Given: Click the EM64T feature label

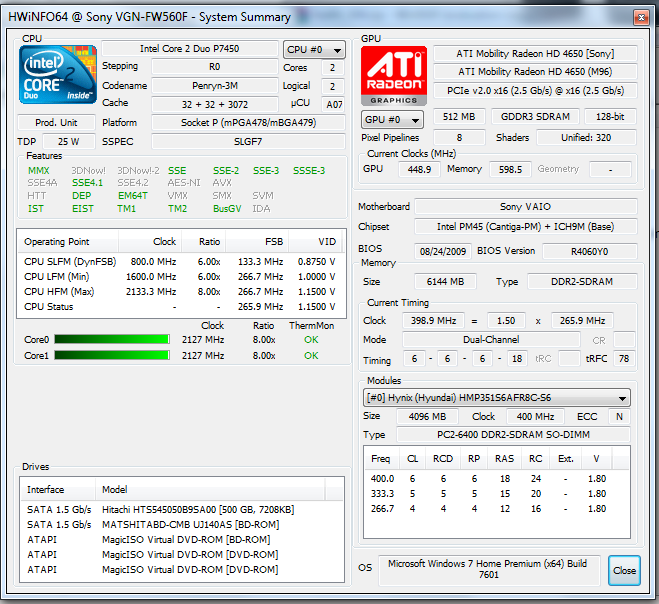Looking at the screenshot, I should click(133, 196).
